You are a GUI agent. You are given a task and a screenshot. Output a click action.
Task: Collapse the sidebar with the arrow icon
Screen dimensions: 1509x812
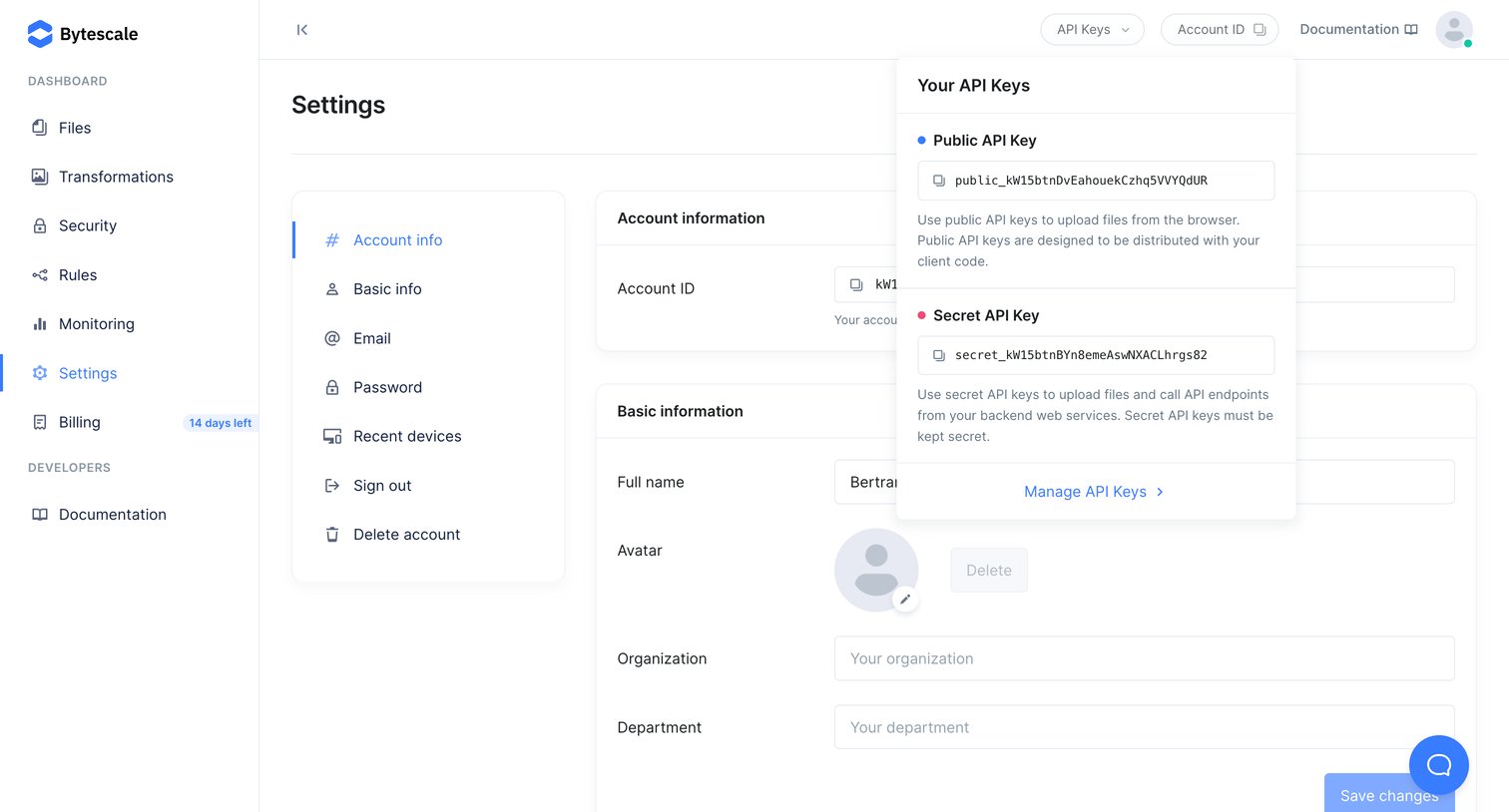[x=301, y=30]
